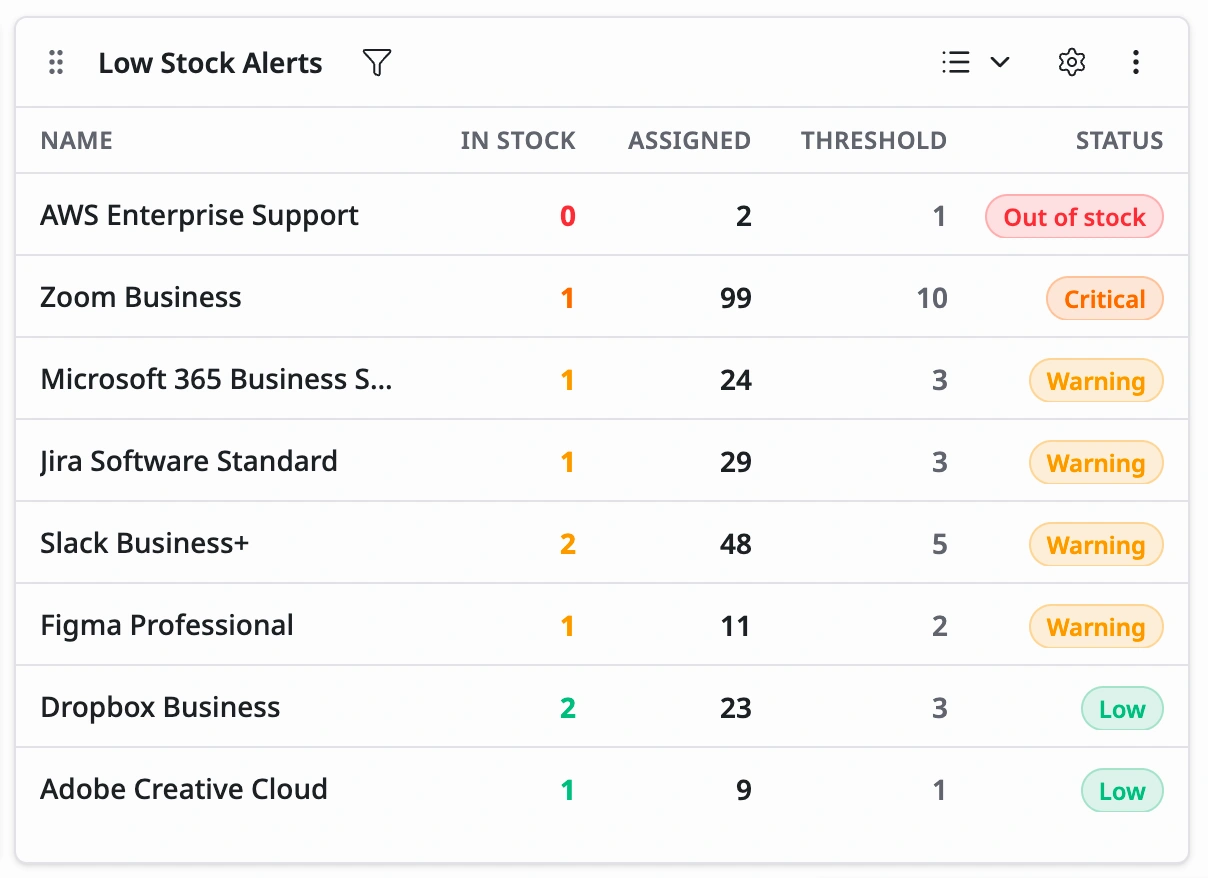Click the threshold value 5 for Slack Business+
Image resolution: width=1208 pixels, height=878 pixels.
point(939,545)
